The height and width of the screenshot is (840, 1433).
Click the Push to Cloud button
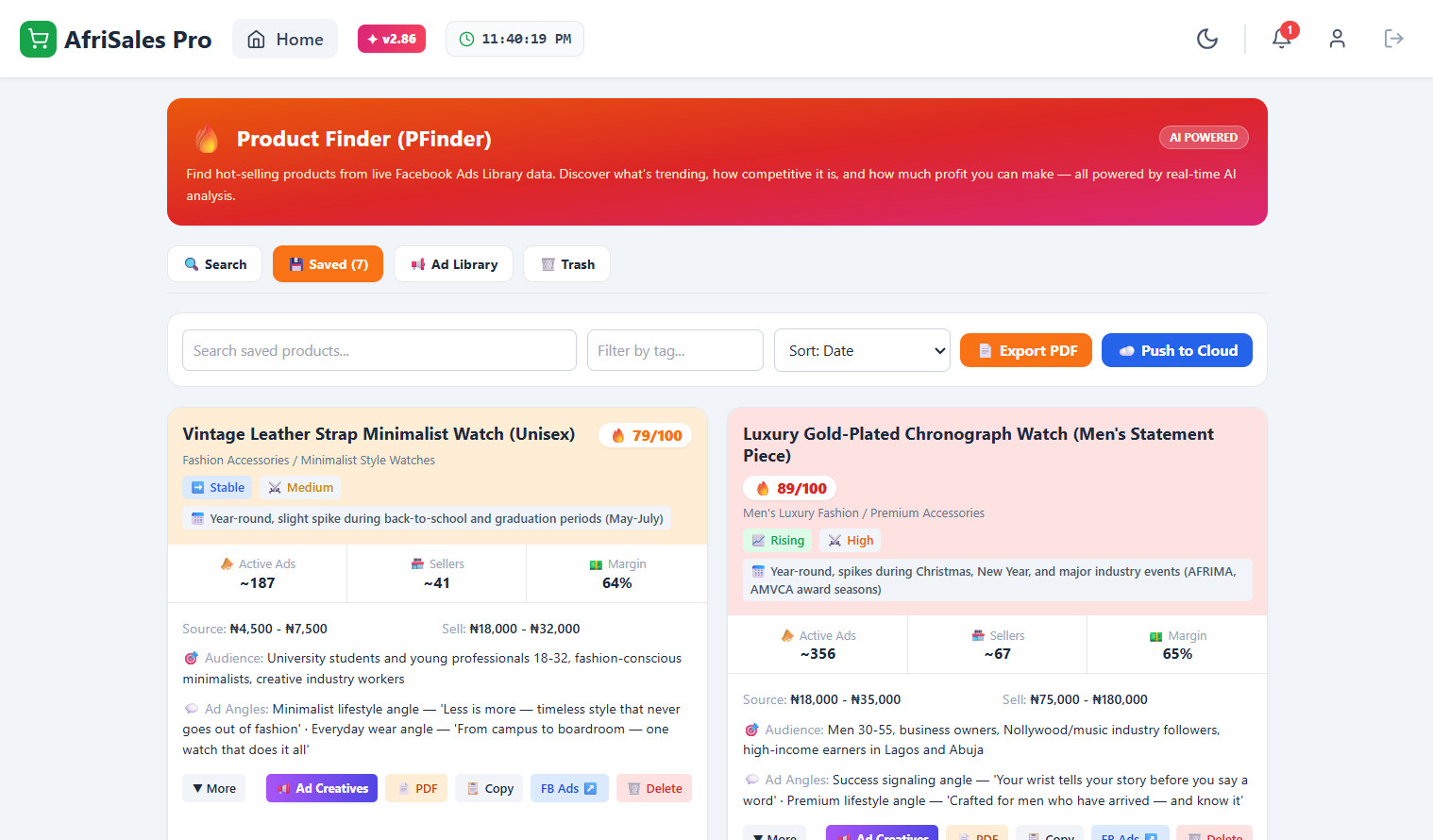point(1177,350)
